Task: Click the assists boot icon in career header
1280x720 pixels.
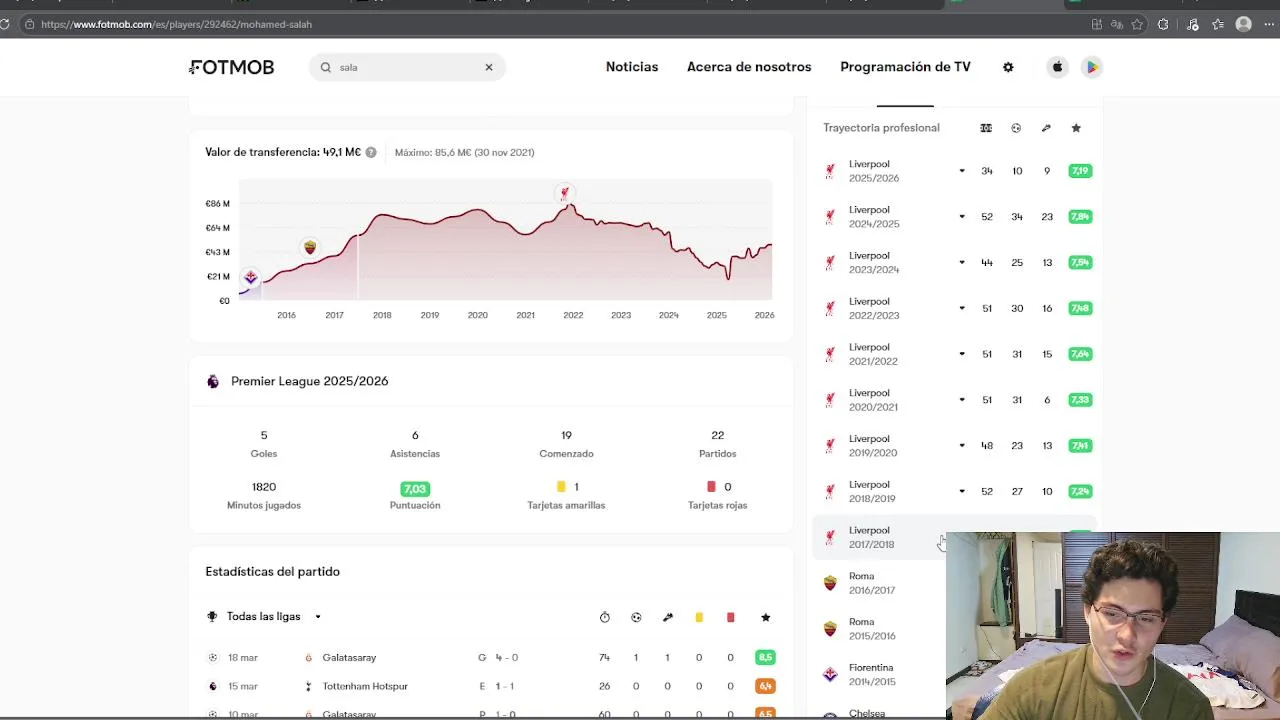Action: [x=1046, y=128]
